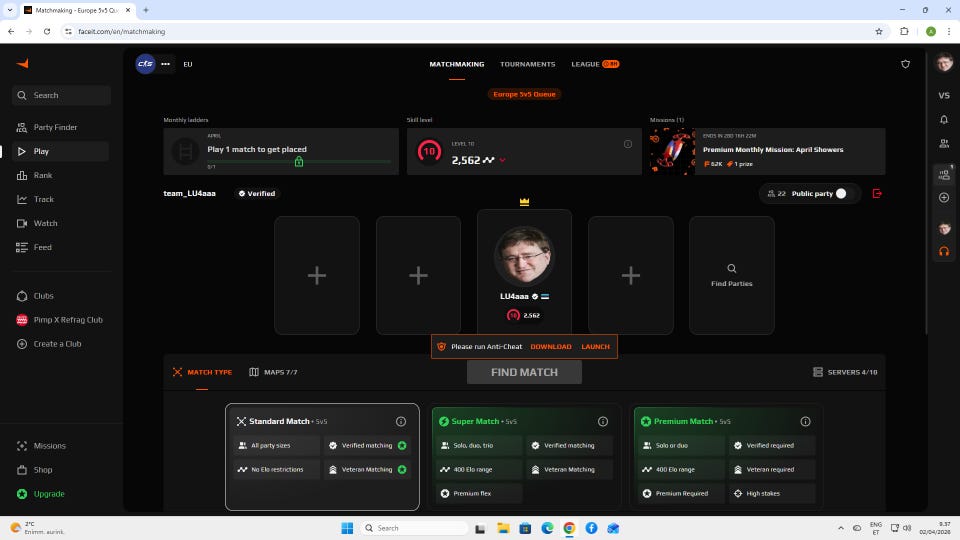Screen dimensions: 960x540
Task: Select the MAPS 7/7 tab
Action: coord(273,372)
